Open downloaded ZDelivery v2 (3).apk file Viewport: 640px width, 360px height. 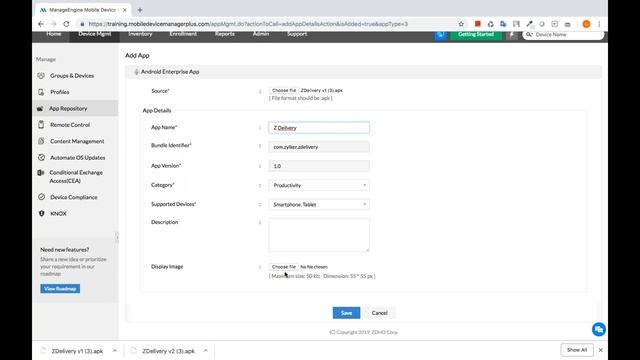pyautogui.click(x=168, y=351)
